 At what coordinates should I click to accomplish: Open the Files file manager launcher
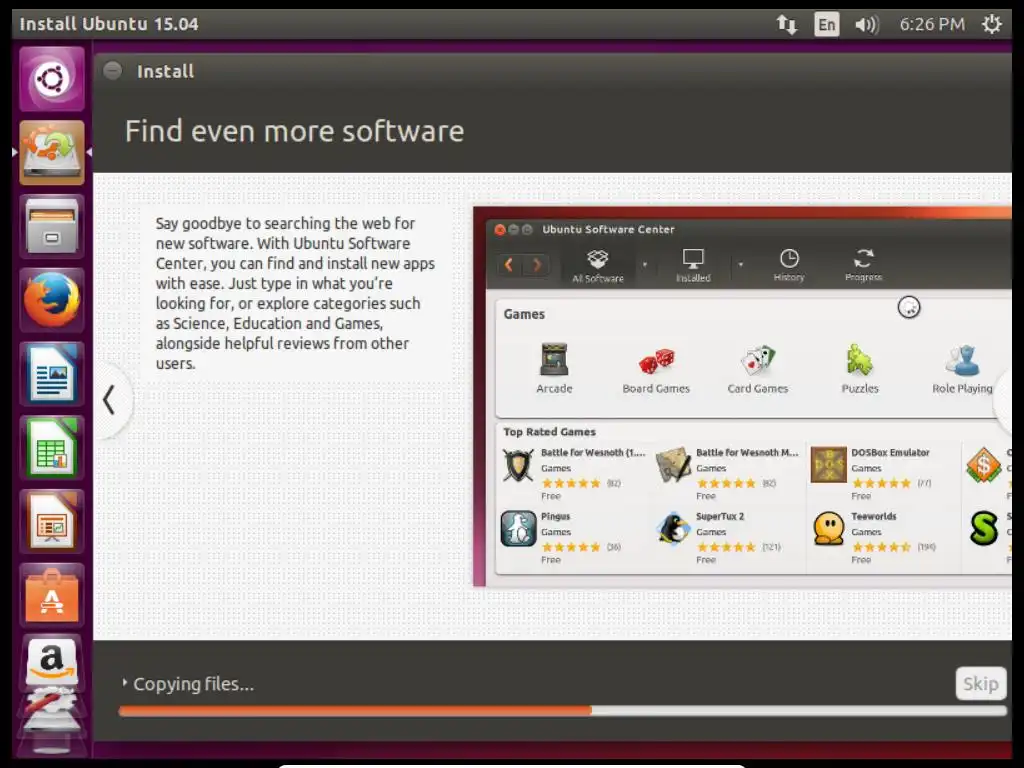[52, 226]
